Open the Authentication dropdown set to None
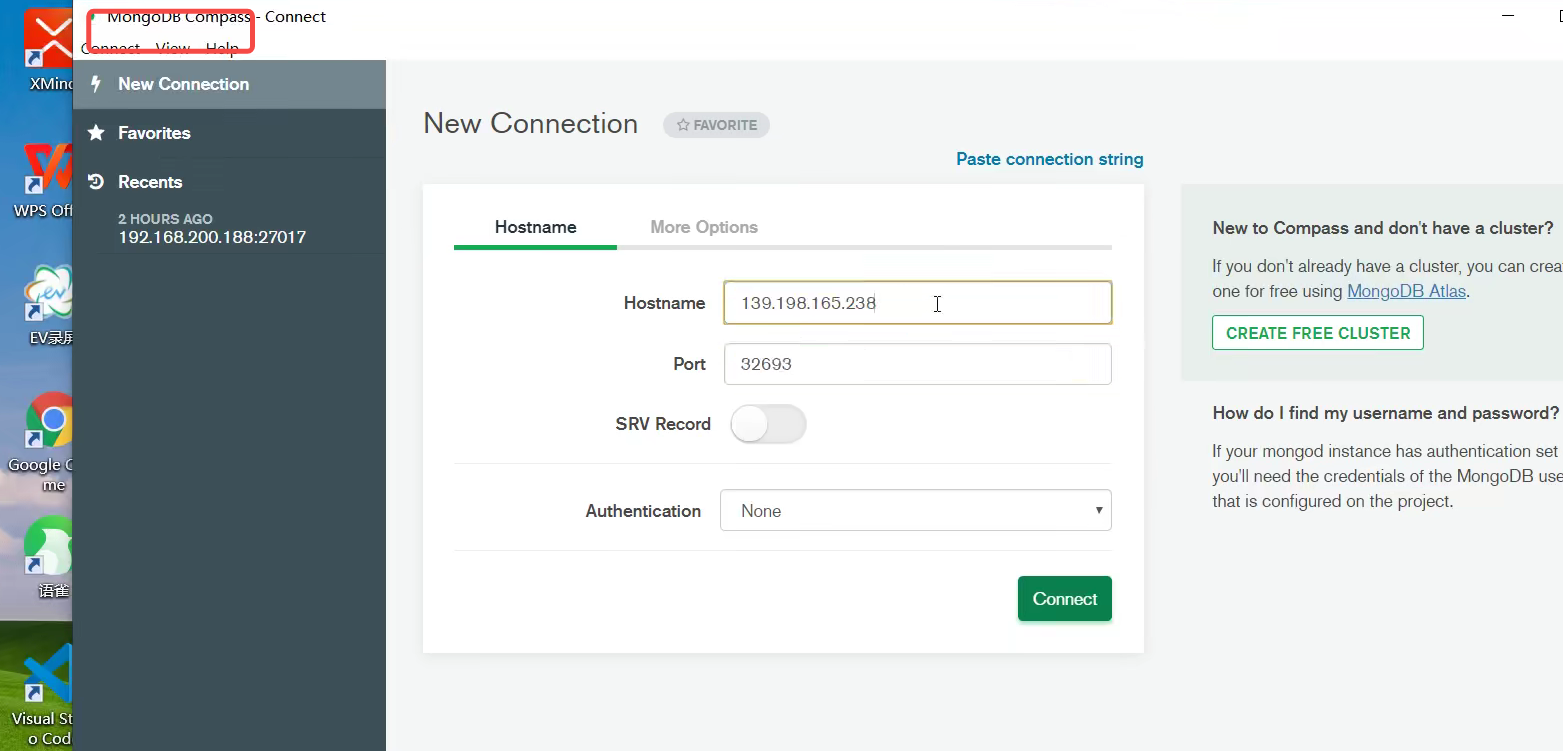The image size is (1563, 751). point(916,510)
